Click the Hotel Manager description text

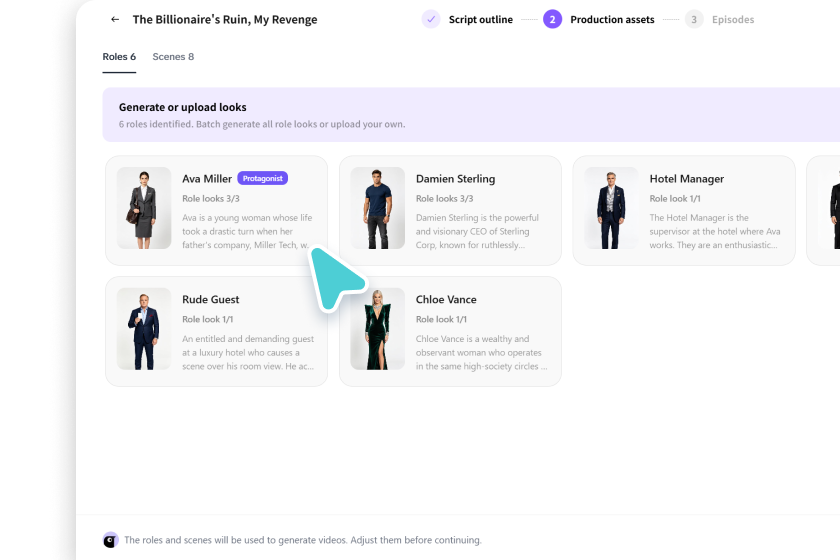[715, 232]
